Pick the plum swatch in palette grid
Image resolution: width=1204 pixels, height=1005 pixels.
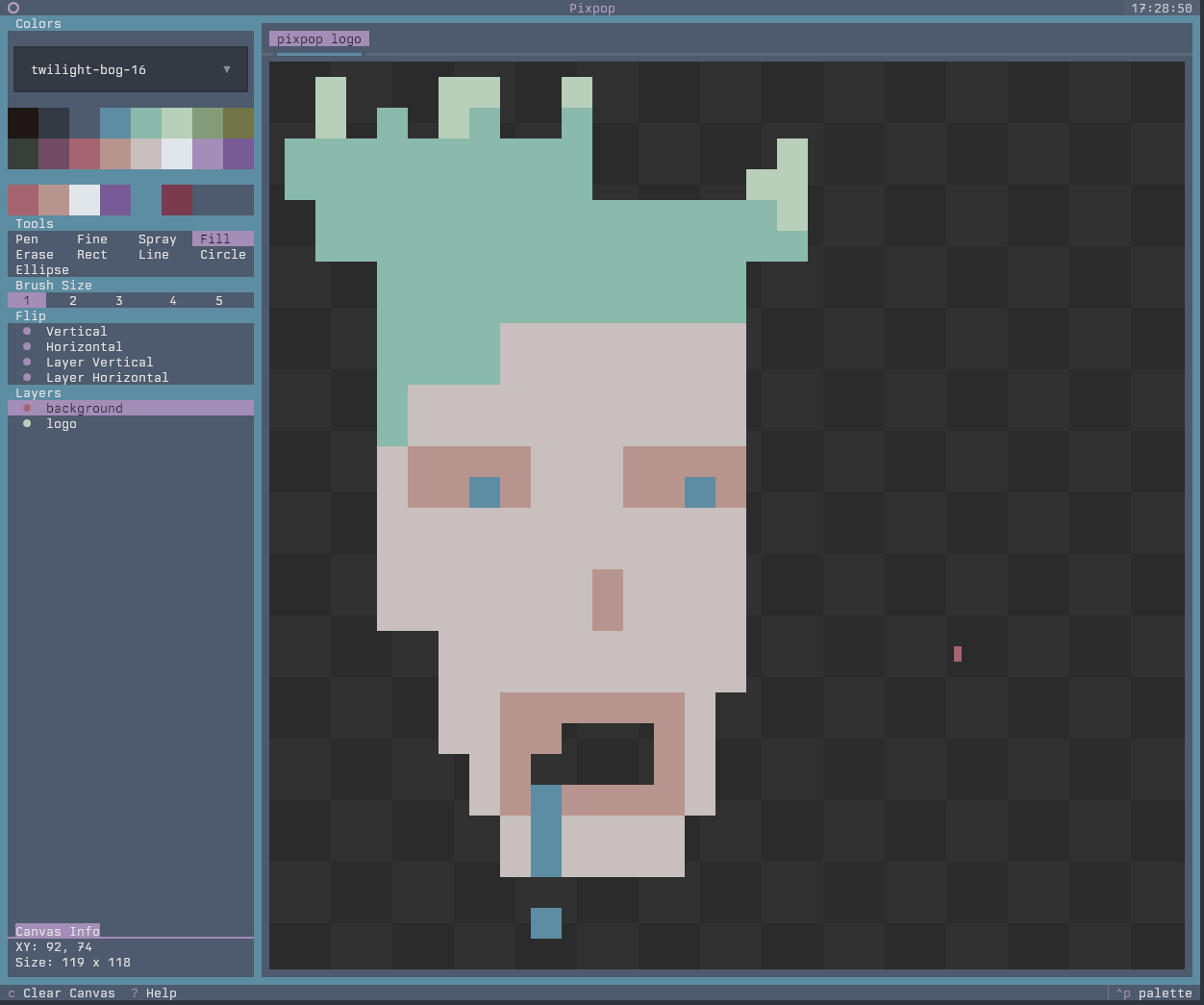[54, 154]
